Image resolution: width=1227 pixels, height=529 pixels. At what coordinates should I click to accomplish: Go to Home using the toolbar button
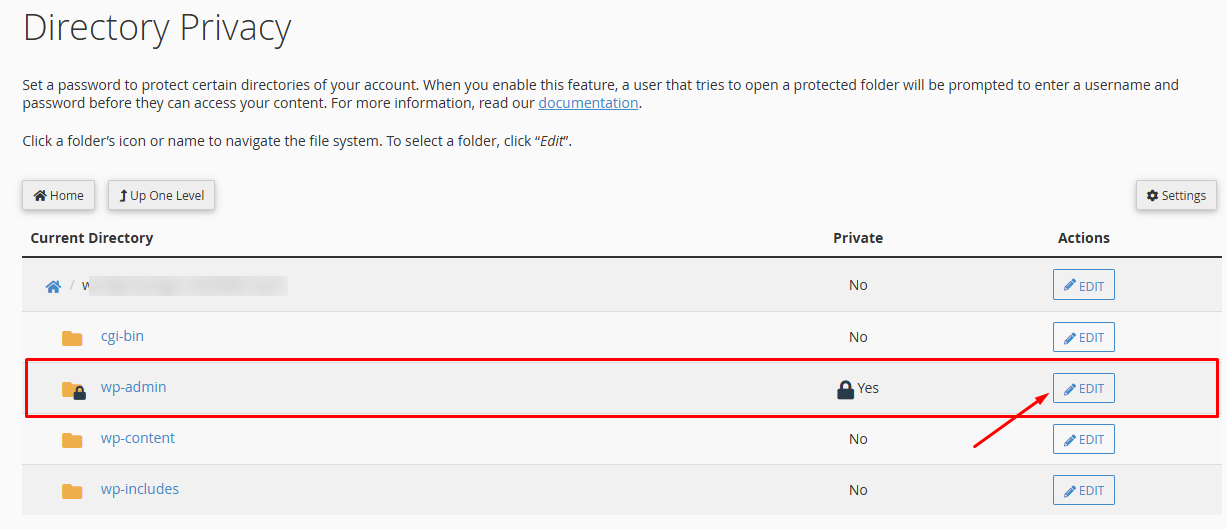pyautogui.click(x=59, y=196)
